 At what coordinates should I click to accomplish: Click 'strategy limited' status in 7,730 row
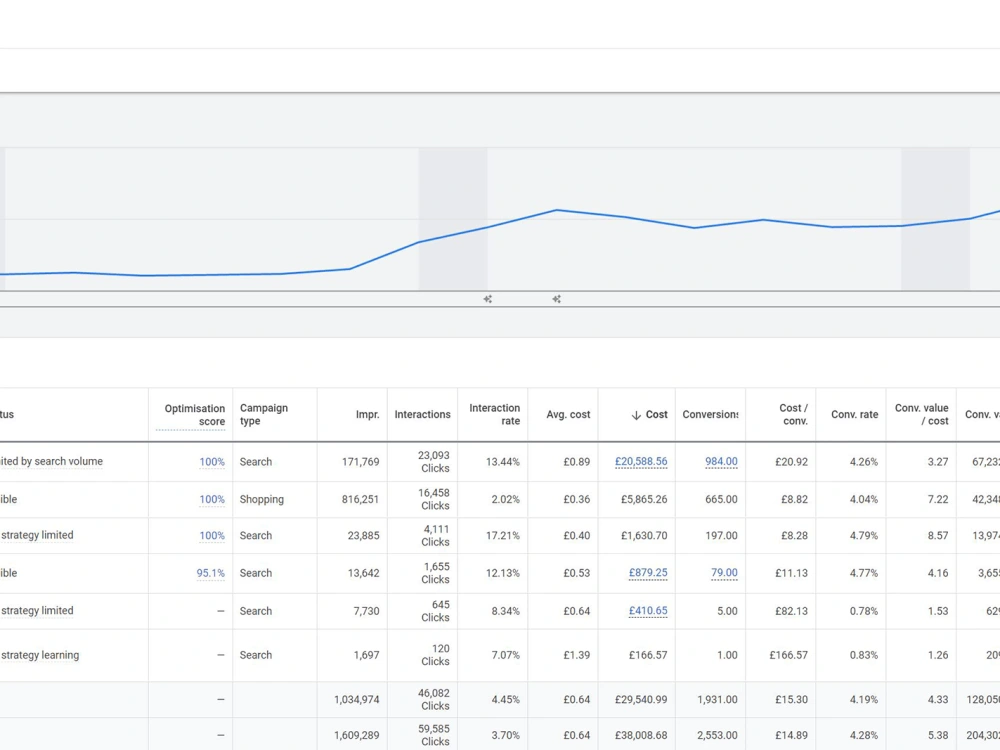point(37,610)
